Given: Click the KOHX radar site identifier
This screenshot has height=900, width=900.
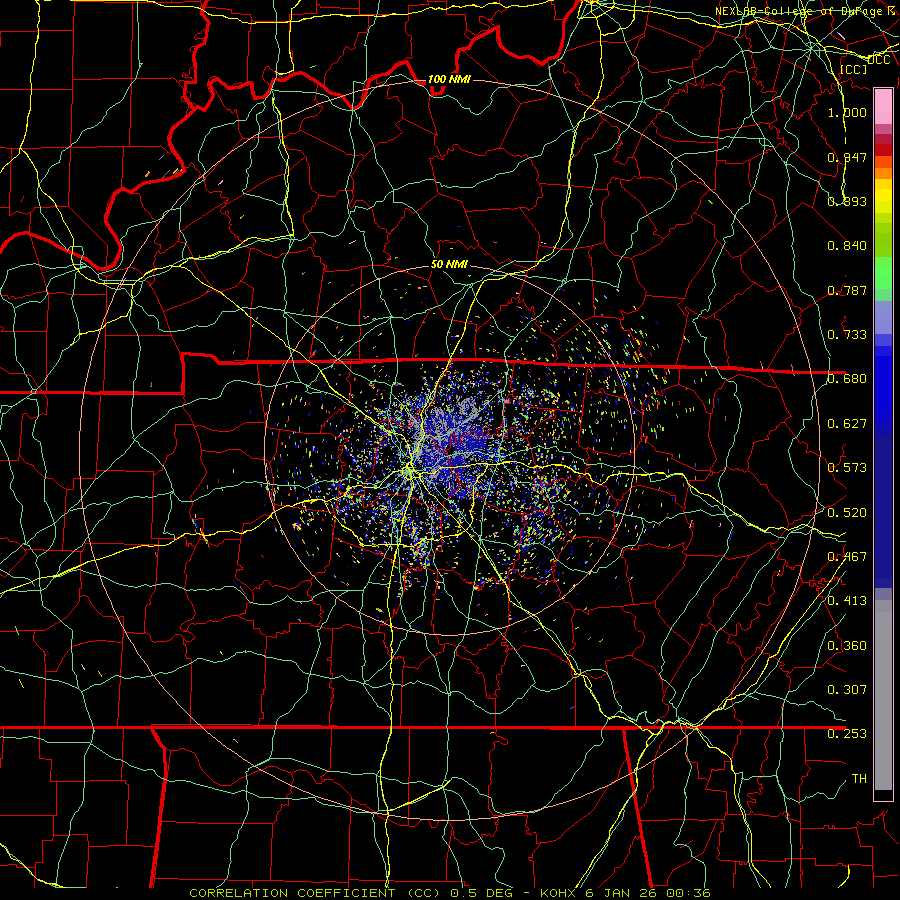Looking at the screenshot, I should click(560, 893).
